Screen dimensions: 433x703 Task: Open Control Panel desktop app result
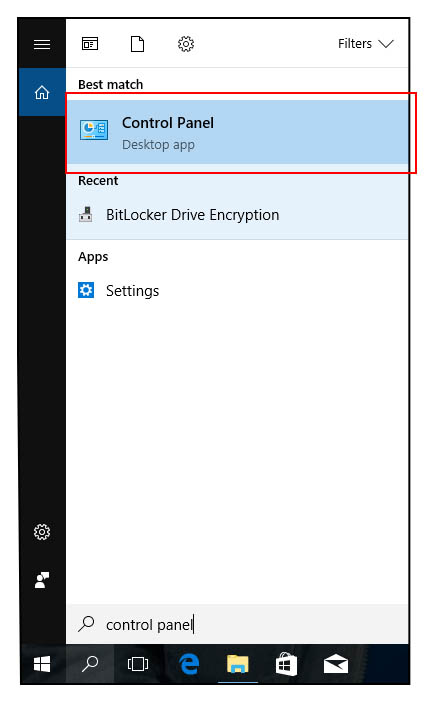point(237,132)
